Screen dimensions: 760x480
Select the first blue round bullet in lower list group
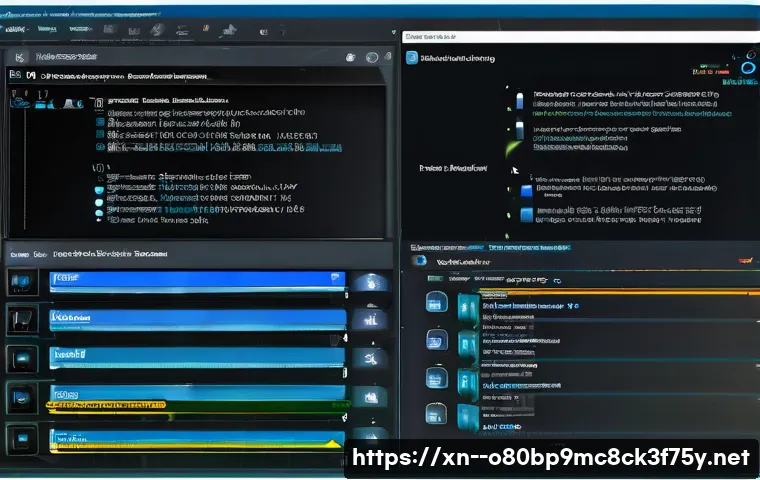click(98, 188)
